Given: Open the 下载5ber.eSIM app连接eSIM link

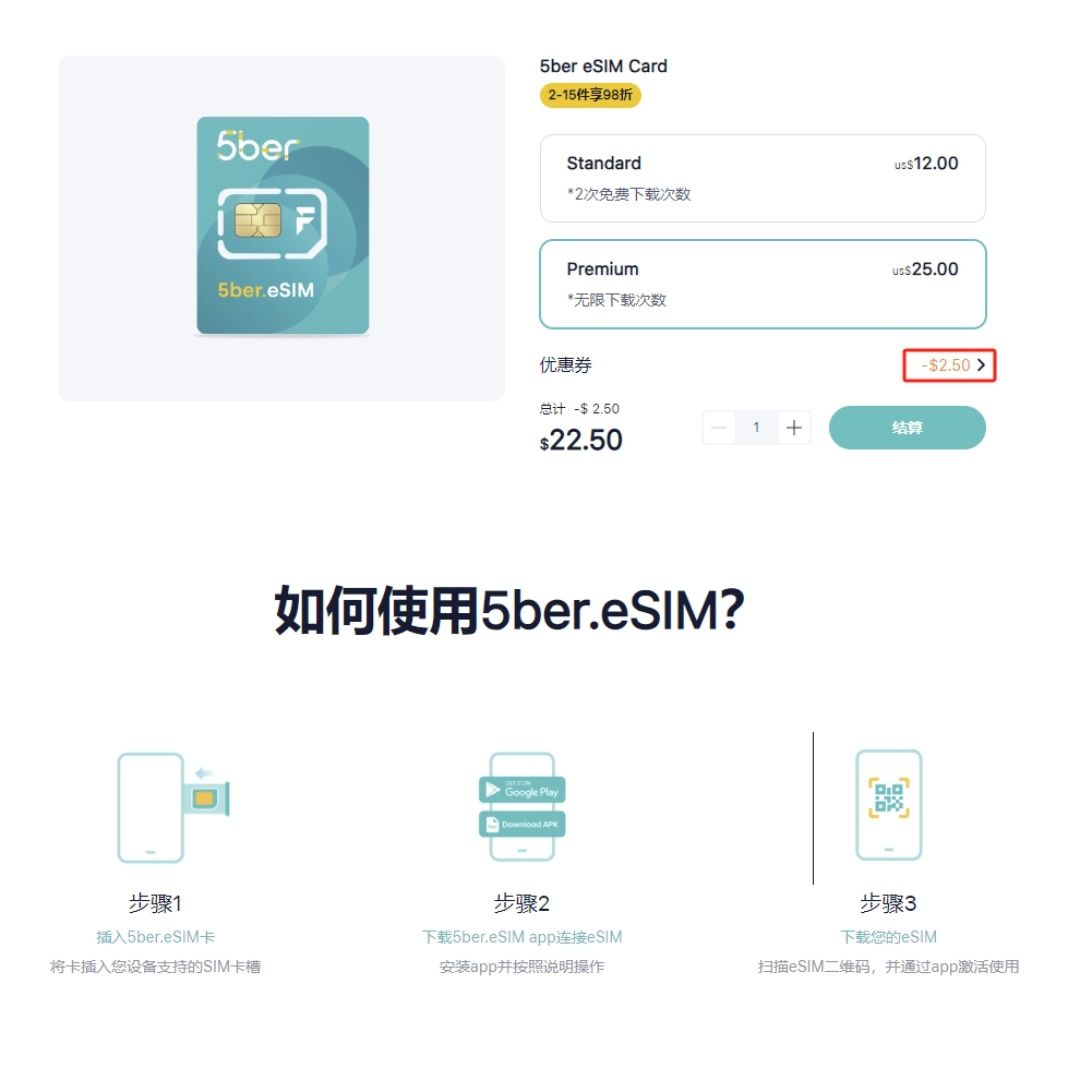Looking at the screenshot, I should [x=522, y=937].
